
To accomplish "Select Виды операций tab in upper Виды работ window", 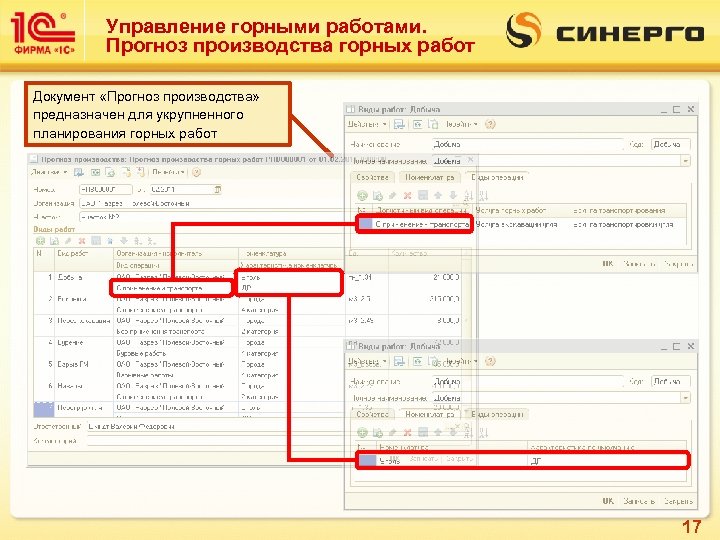I will tap(497, 177).
